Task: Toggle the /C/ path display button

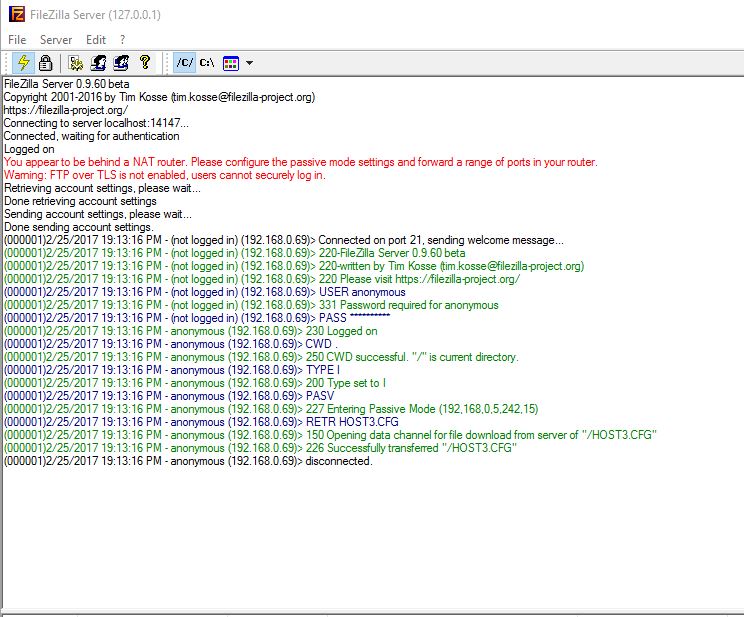Action: [x=185, y=63]
